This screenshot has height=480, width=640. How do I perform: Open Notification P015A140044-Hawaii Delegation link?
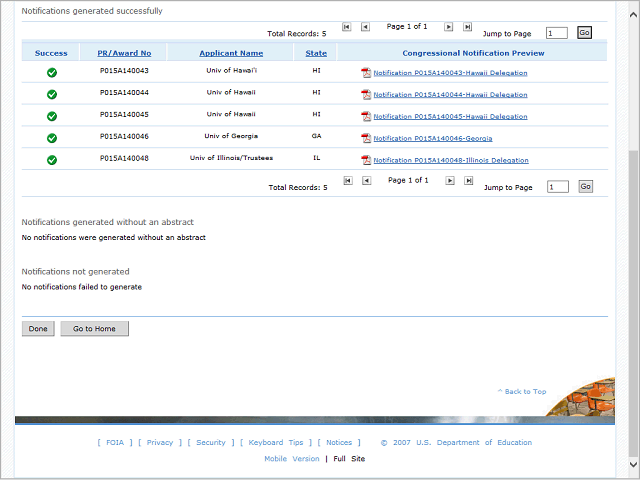(x=450, y=95)
